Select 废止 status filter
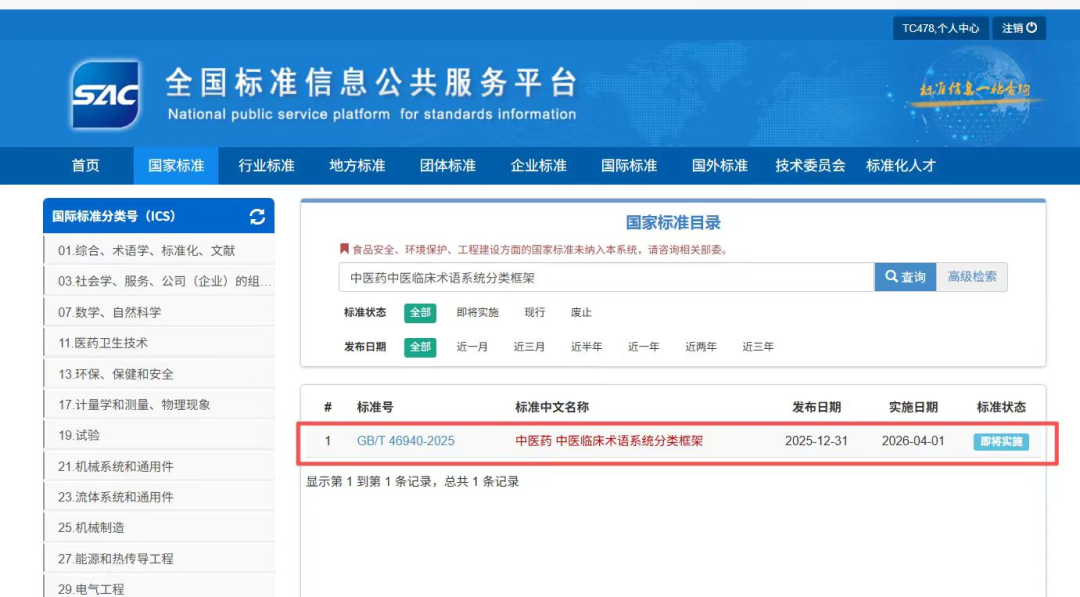The image size is (1080, 597). 581,313
